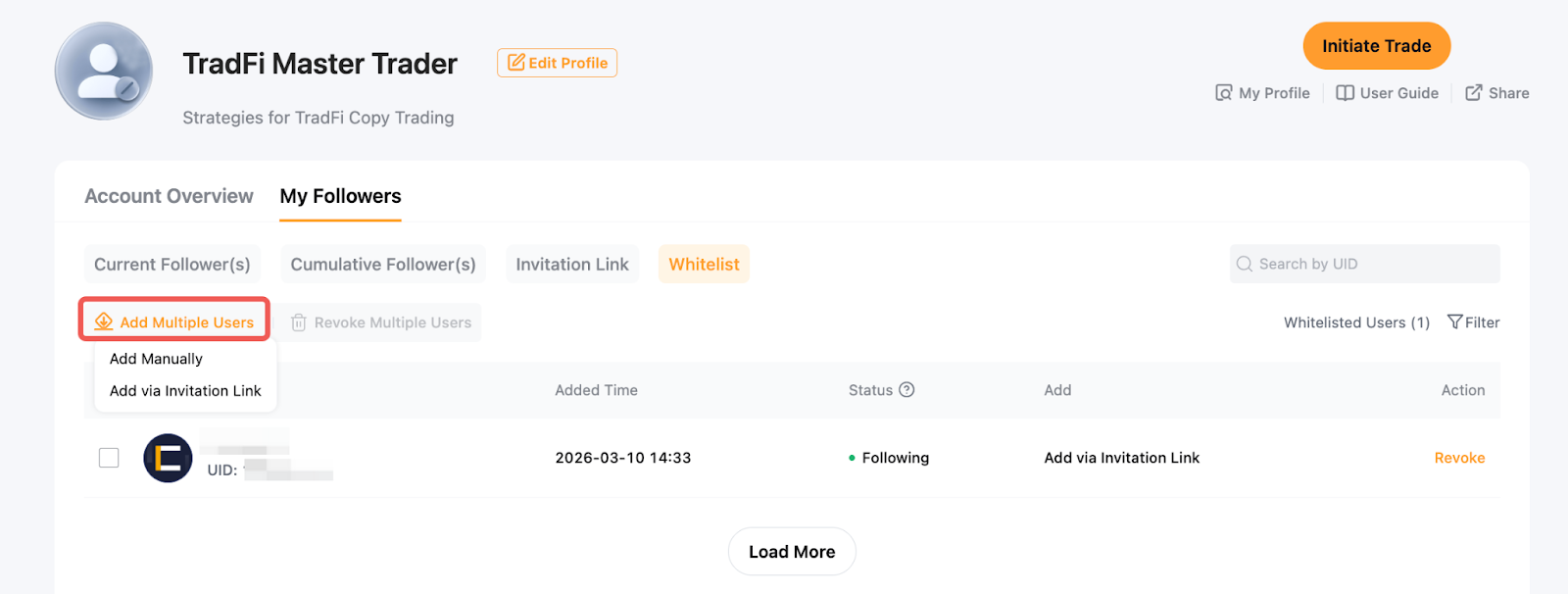The width and height of the screenshot is (1568, 594).
Task: Switch to the Account Overview tab
Action: [169, 196]
